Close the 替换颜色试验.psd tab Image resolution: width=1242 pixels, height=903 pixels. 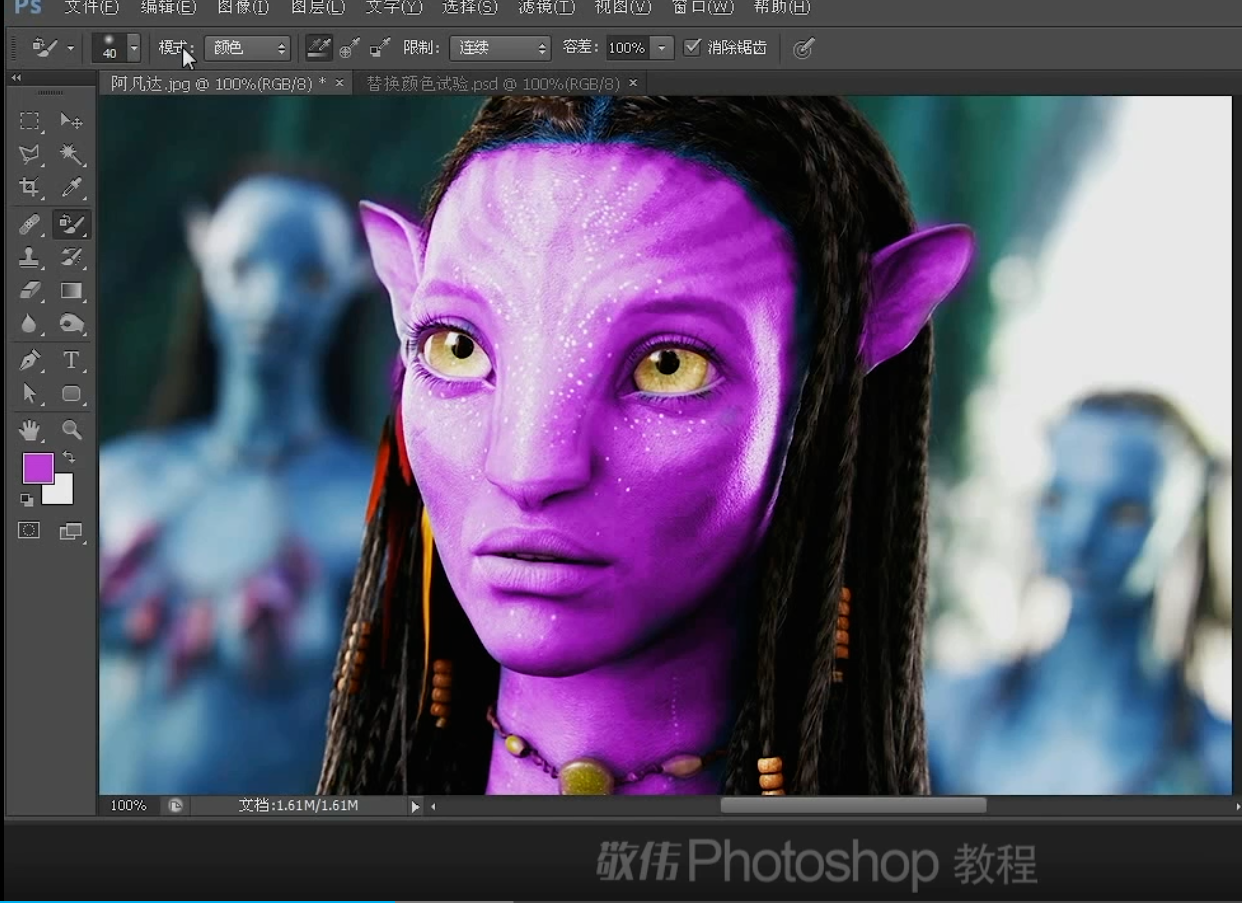(x=633, y=83)
